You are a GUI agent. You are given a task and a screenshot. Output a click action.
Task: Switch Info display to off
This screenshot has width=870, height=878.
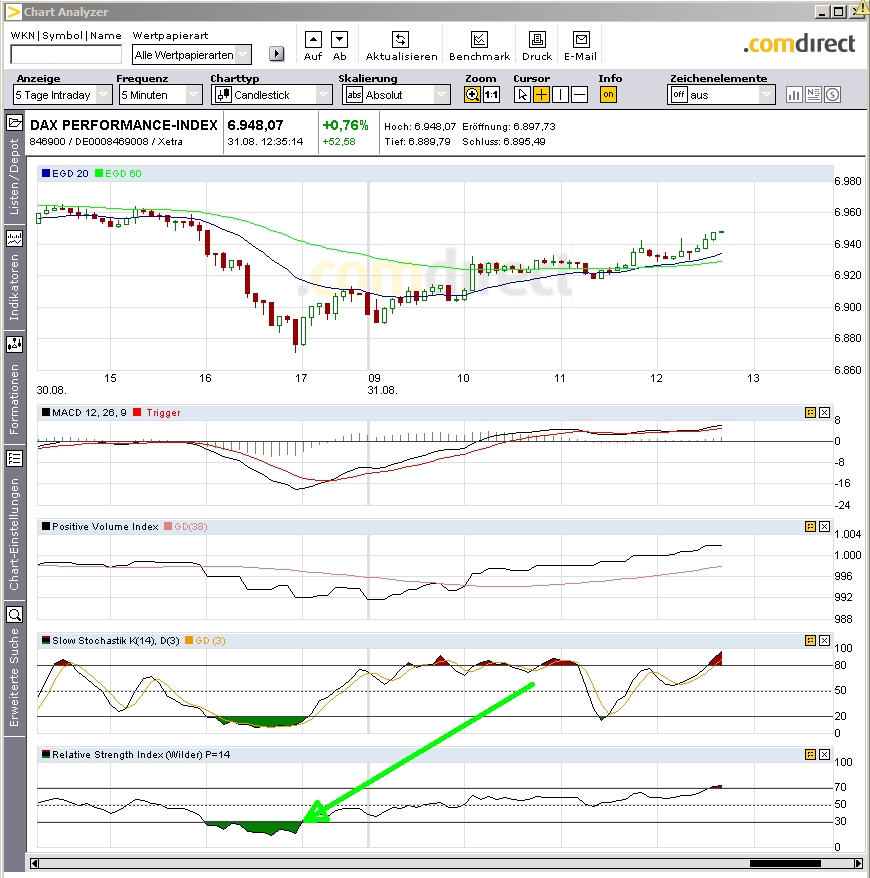[x=607, y=93]
